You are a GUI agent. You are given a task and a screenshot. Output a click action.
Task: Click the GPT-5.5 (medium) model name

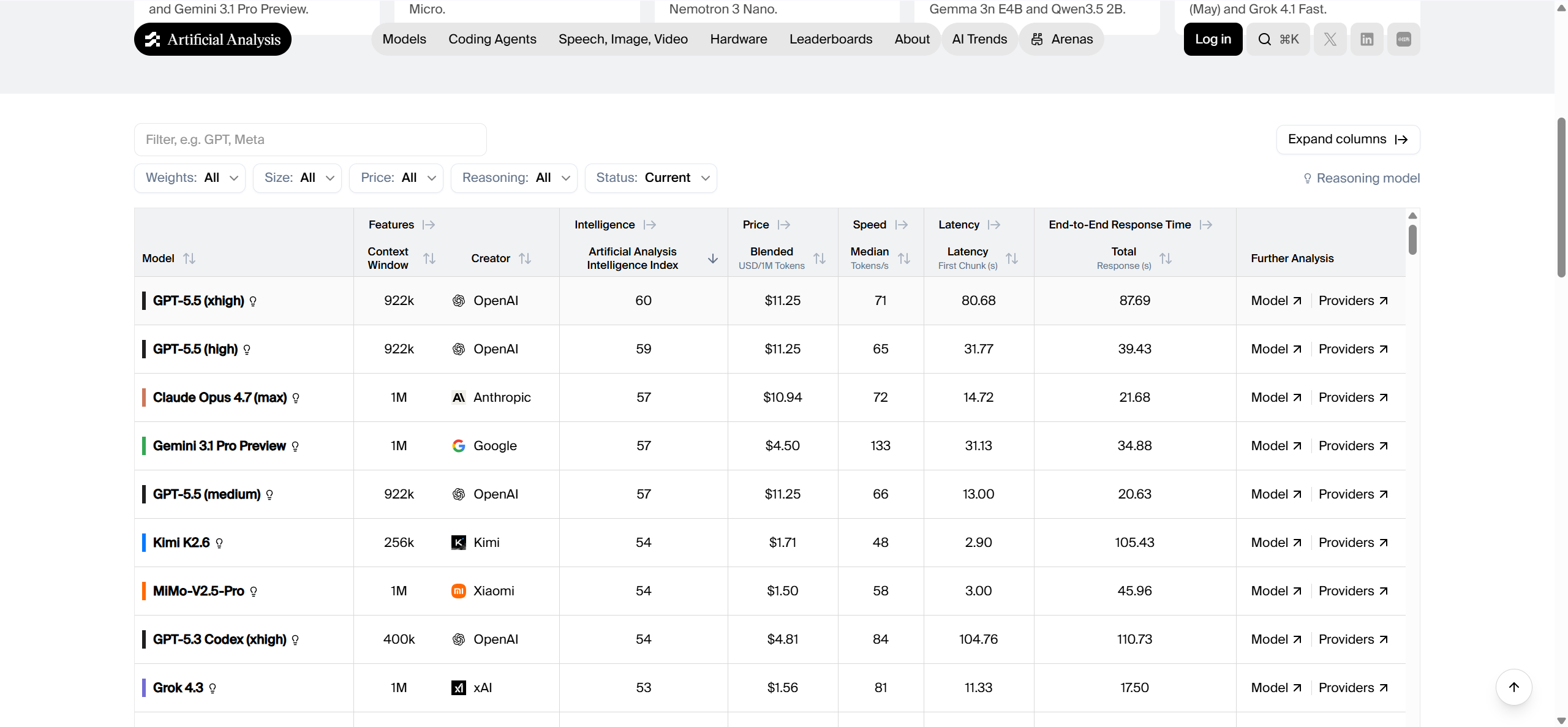point(207,494)
